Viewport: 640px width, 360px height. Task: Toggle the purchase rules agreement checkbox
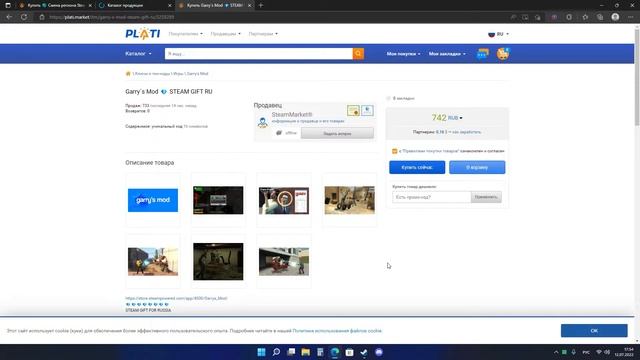click(394, 151)
